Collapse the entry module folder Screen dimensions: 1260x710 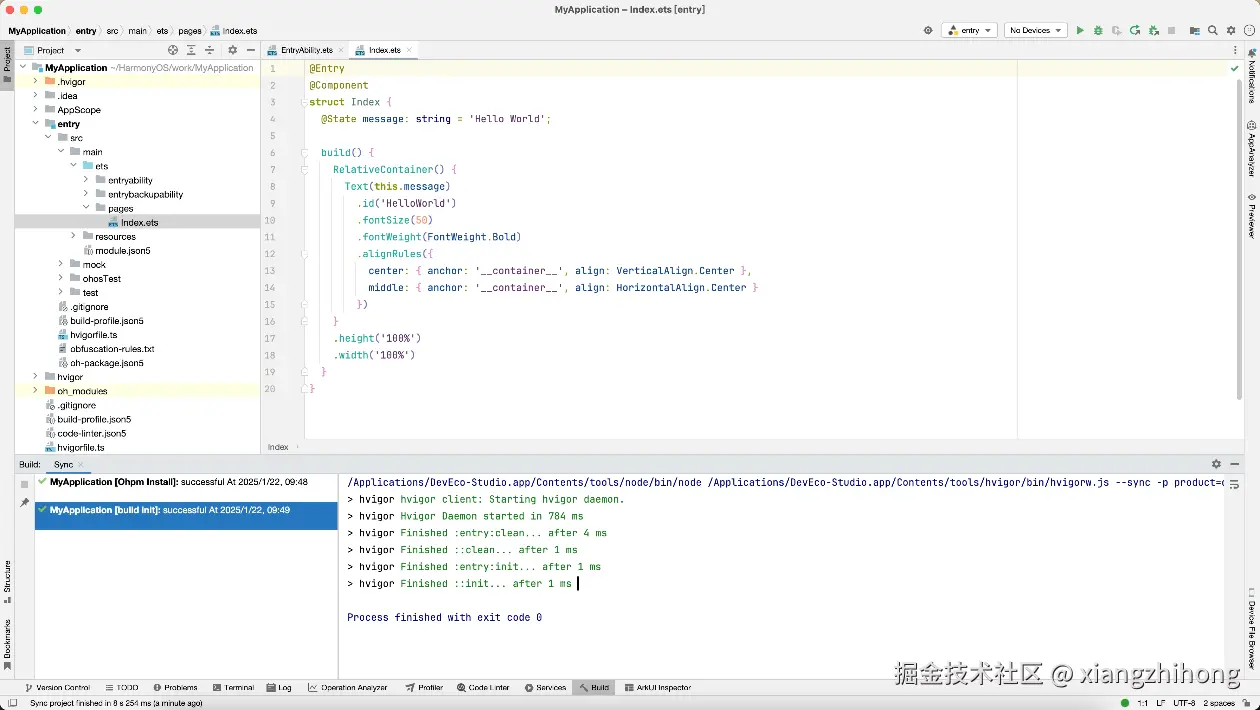tap(36, 124)
